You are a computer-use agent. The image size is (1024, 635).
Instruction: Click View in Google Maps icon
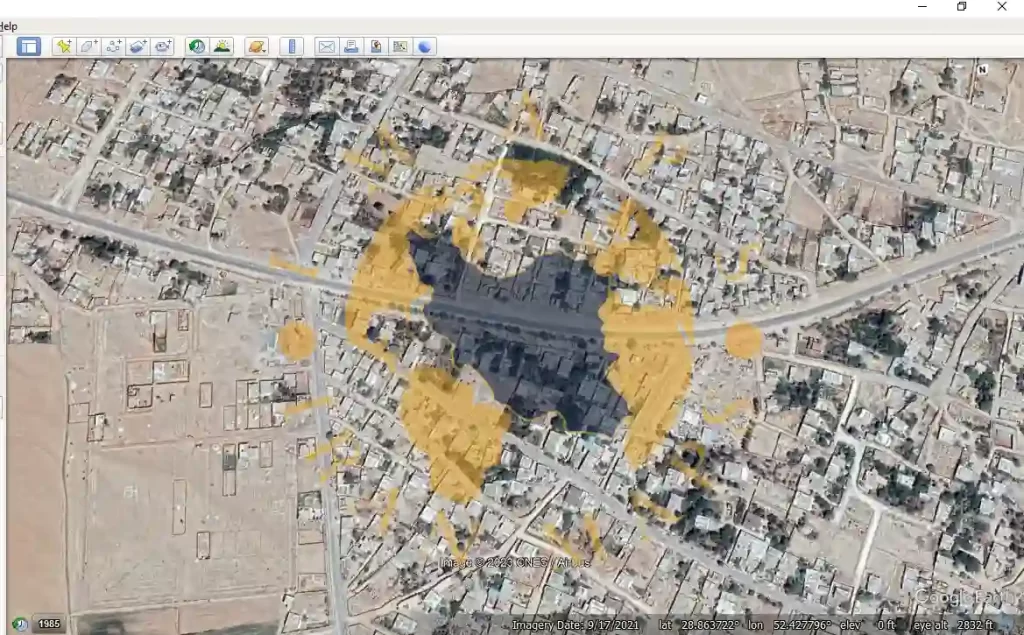pyautogui.click(x=400, y=46)
